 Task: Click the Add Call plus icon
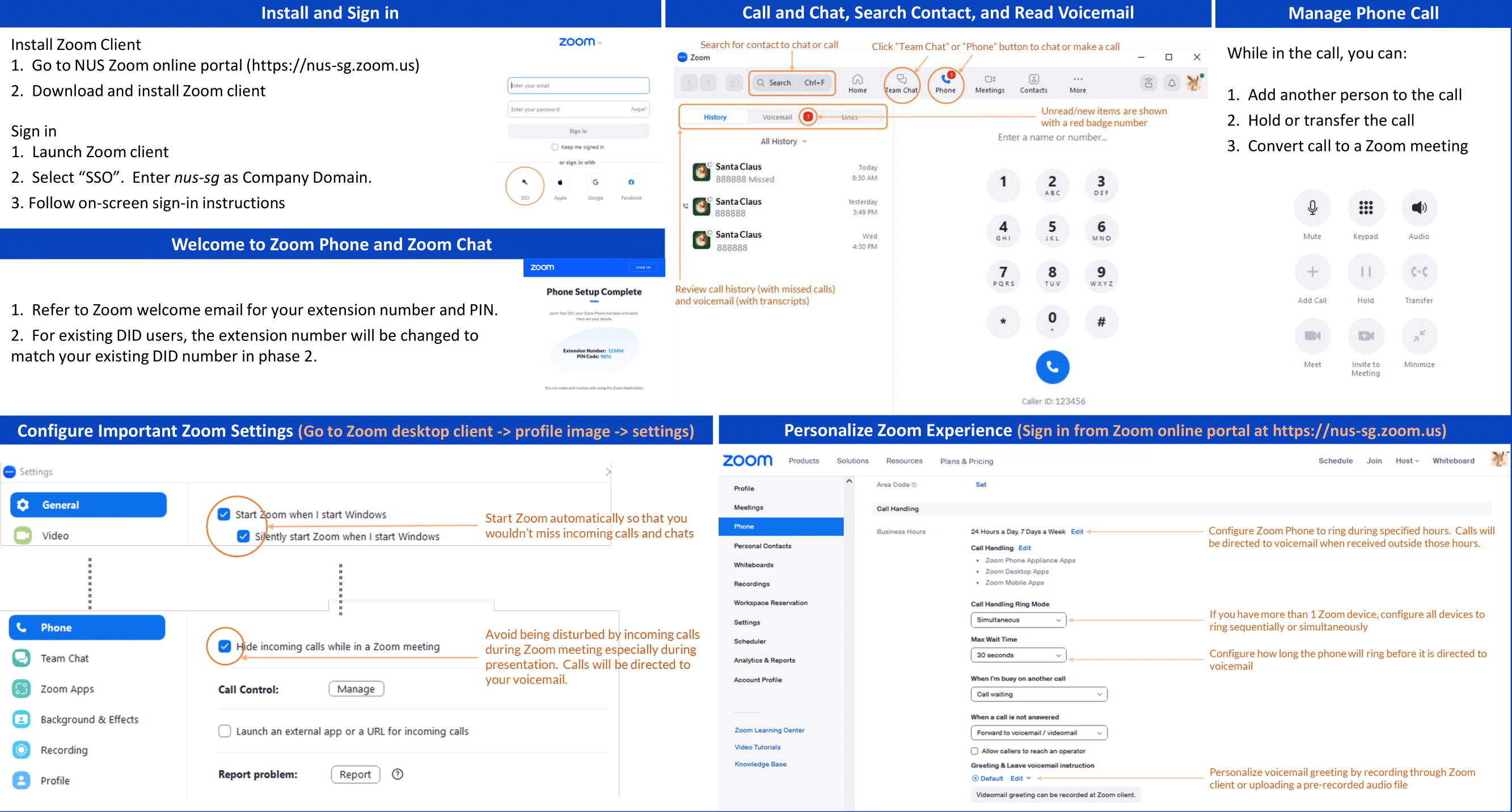1312,271
